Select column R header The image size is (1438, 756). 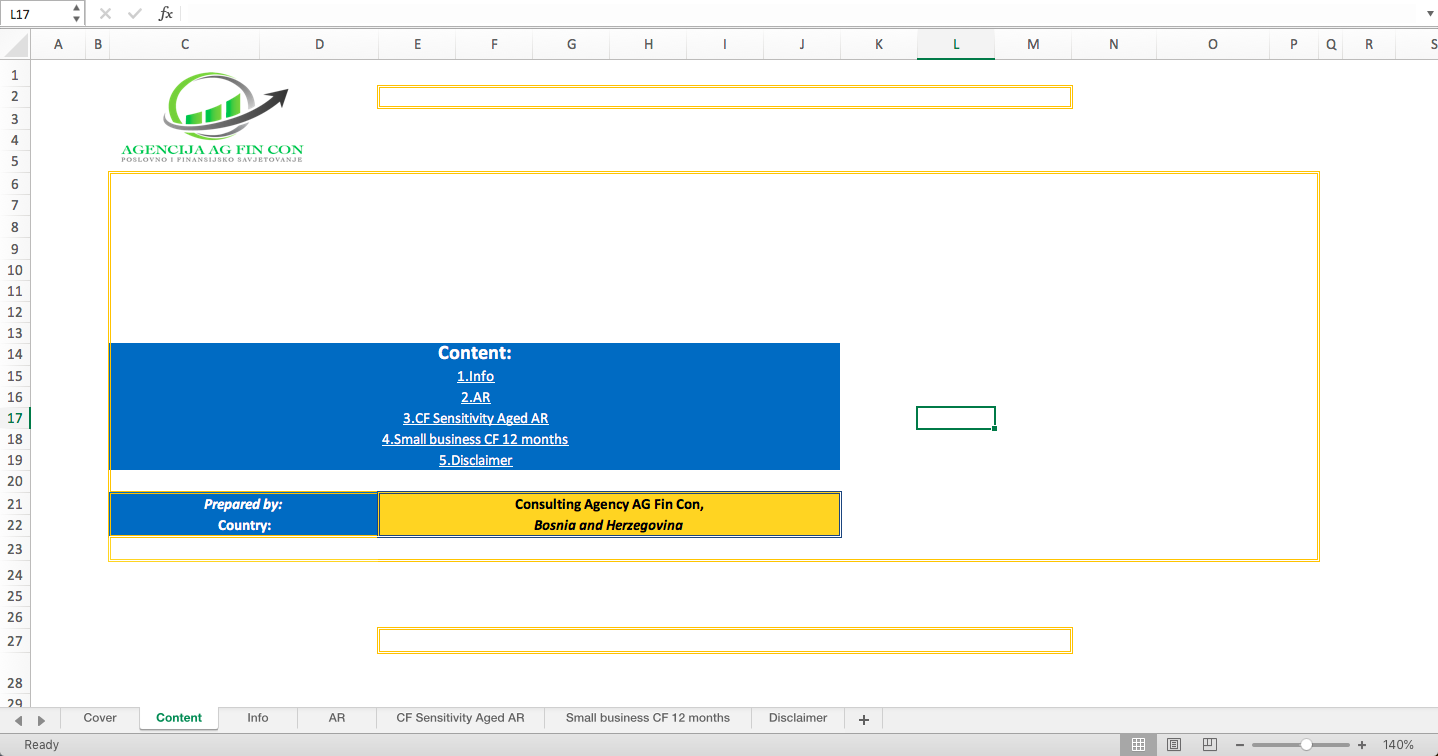(x=1369, y=44)
